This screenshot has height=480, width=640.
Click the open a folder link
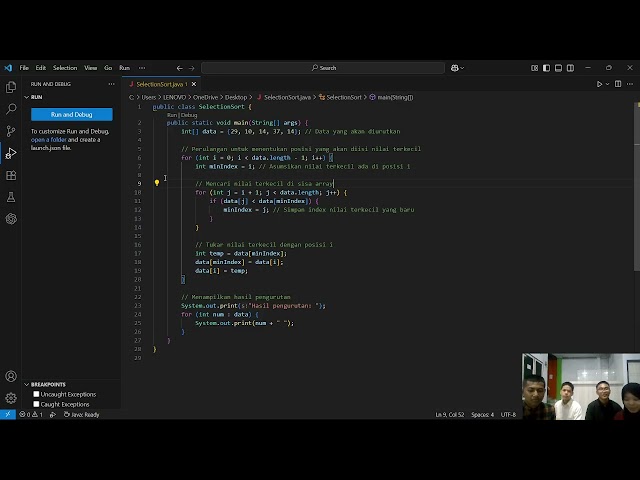[x=49, y=140]
